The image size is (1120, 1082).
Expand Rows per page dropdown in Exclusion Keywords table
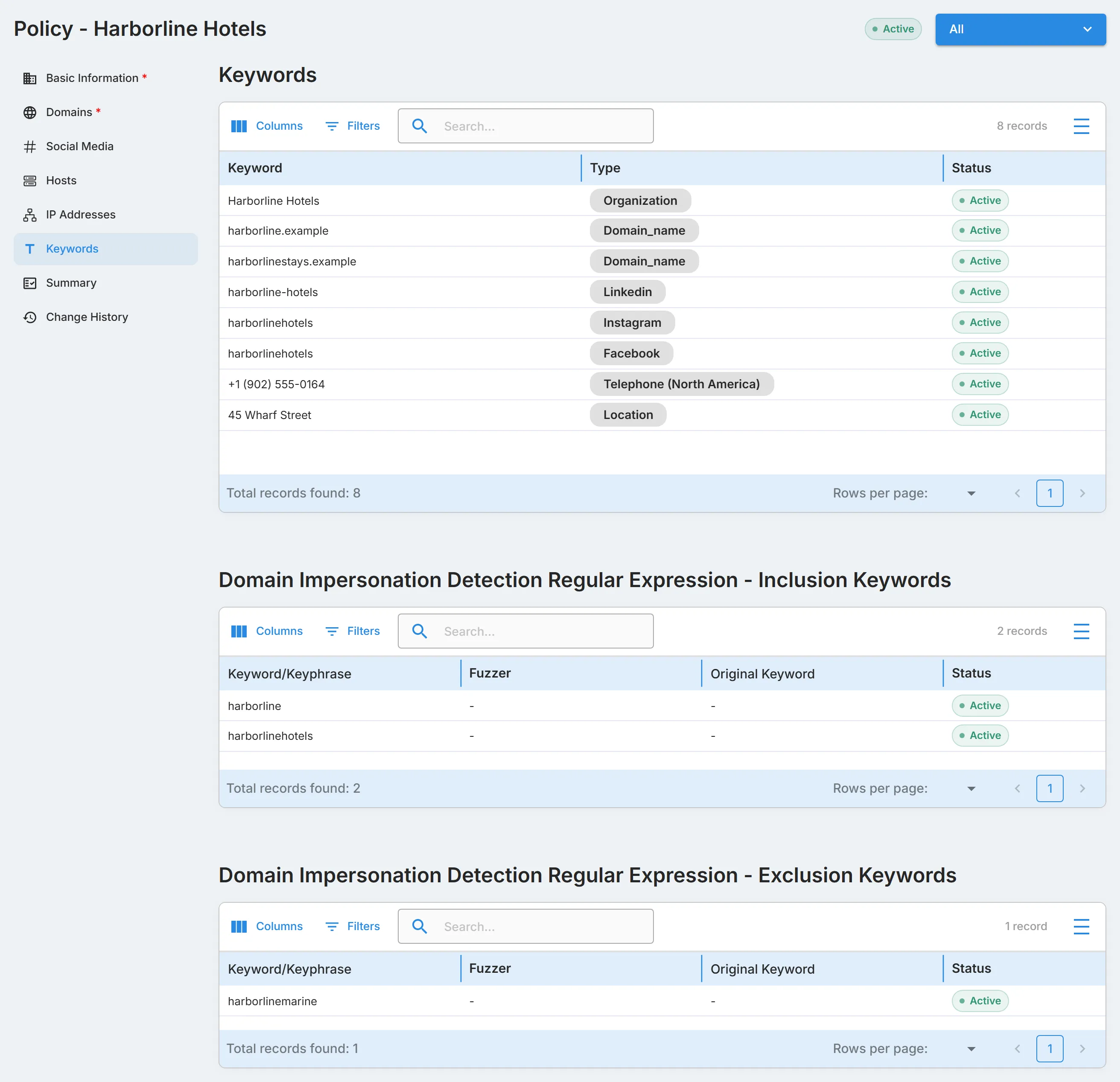(x=971, y=1050)
